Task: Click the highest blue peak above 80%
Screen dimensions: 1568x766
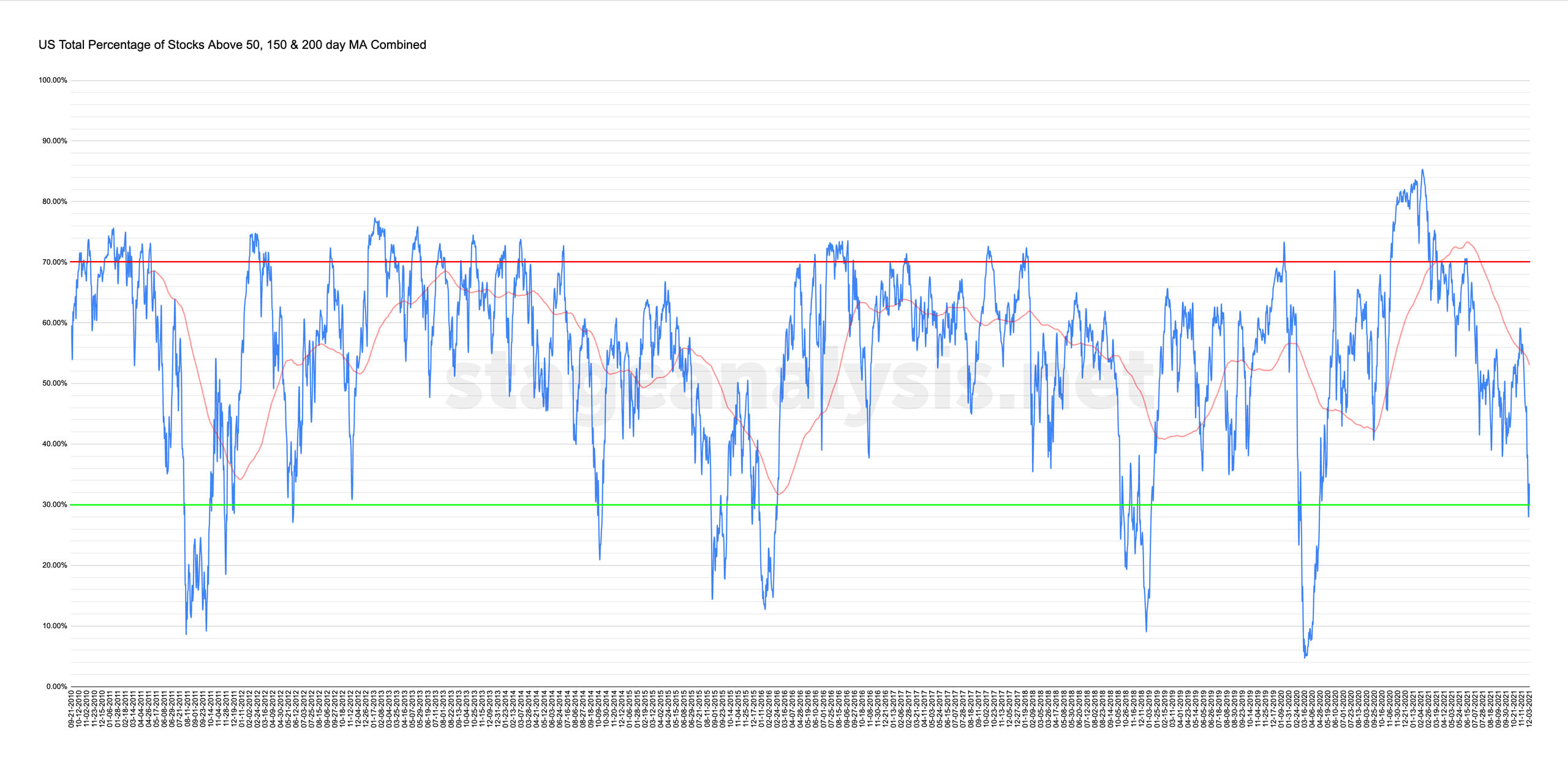Action: [1422, 170]
